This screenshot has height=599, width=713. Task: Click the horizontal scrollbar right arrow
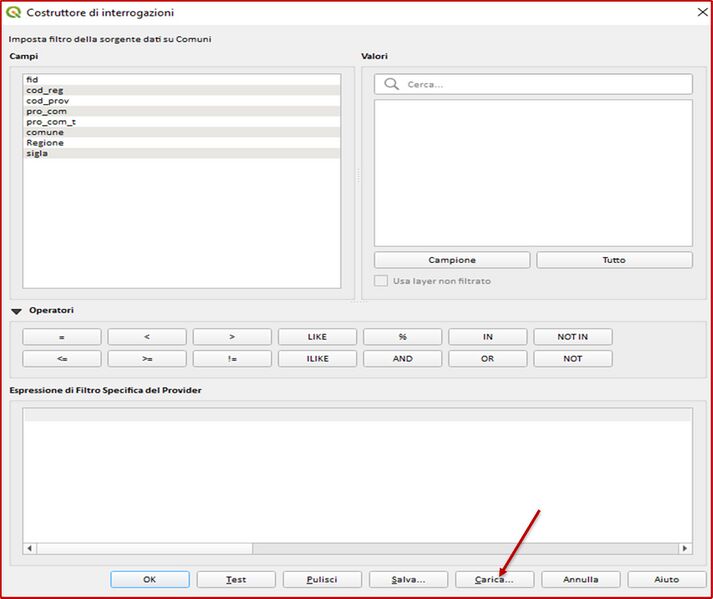(685, 548)
